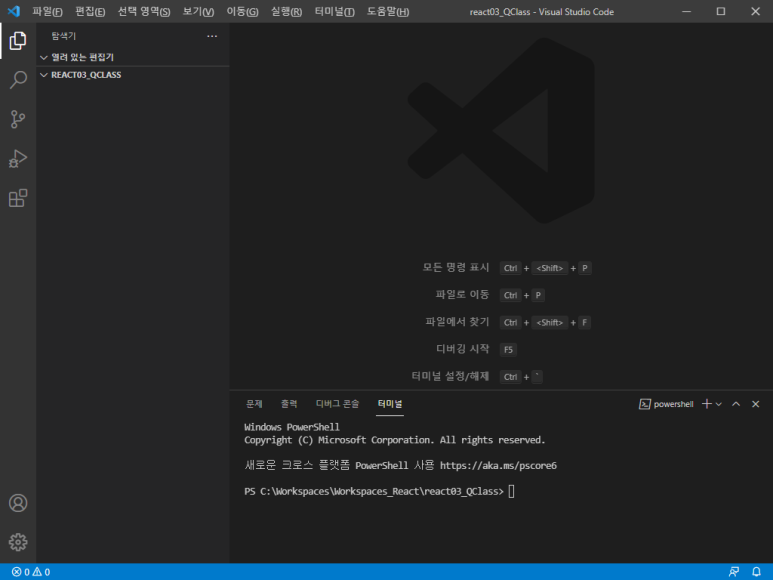Open the Manage gear icon

(x=18, y=542)
